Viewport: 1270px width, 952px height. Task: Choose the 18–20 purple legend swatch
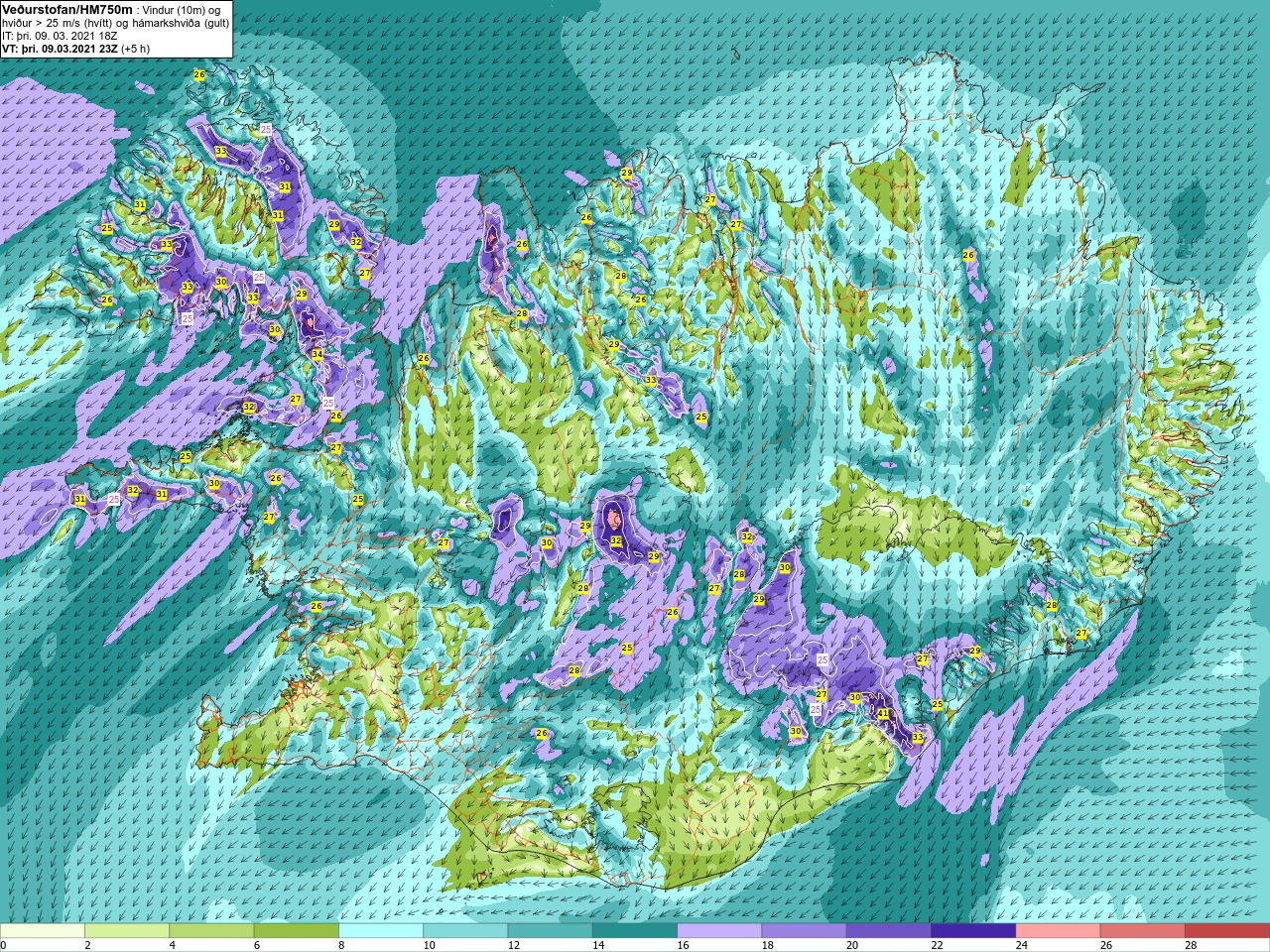pyautogui.click(x=804, y=931)
